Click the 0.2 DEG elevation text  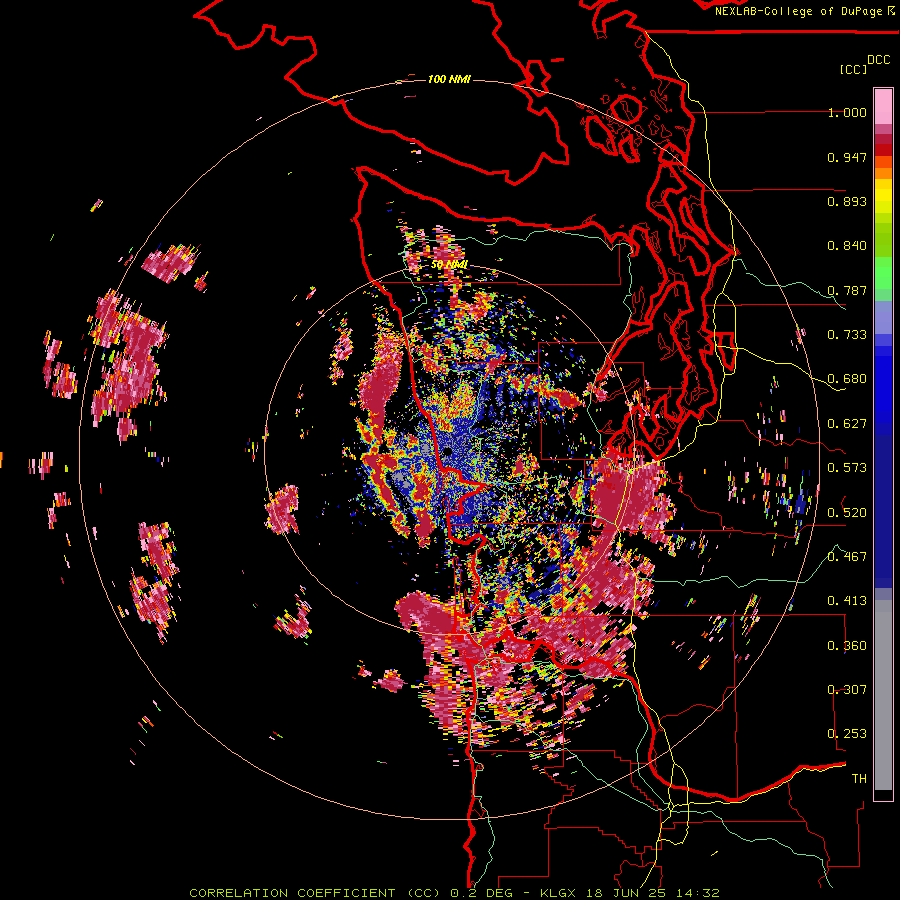coord(482,893)
